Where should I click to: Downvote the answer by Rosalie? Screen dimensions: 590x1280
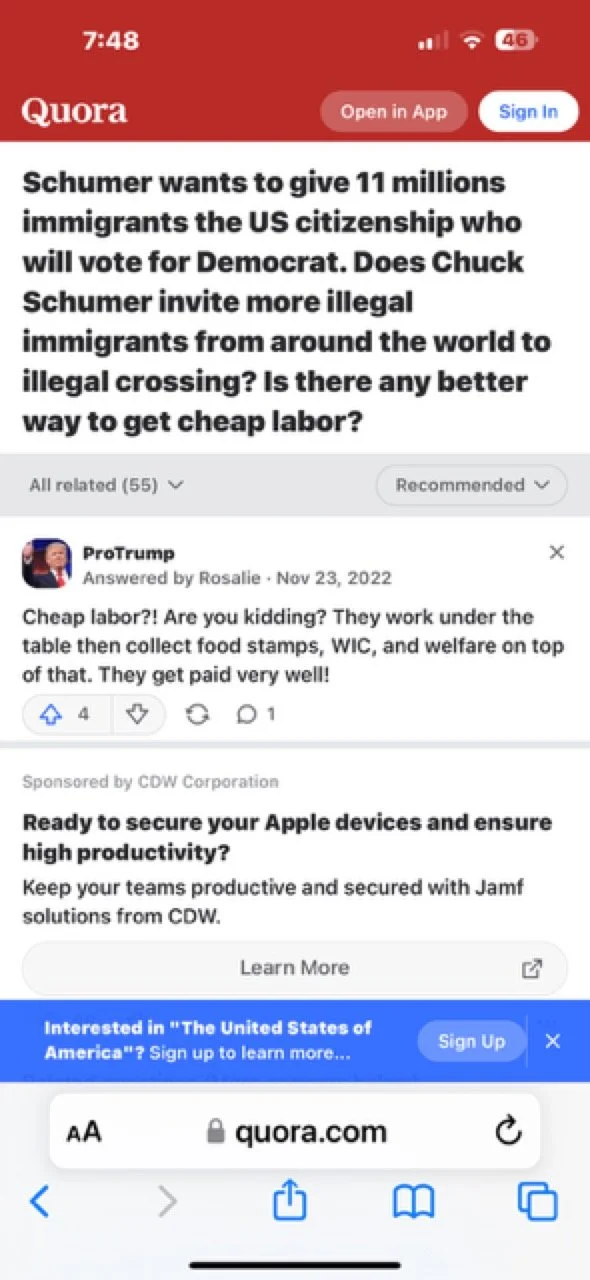138,715
